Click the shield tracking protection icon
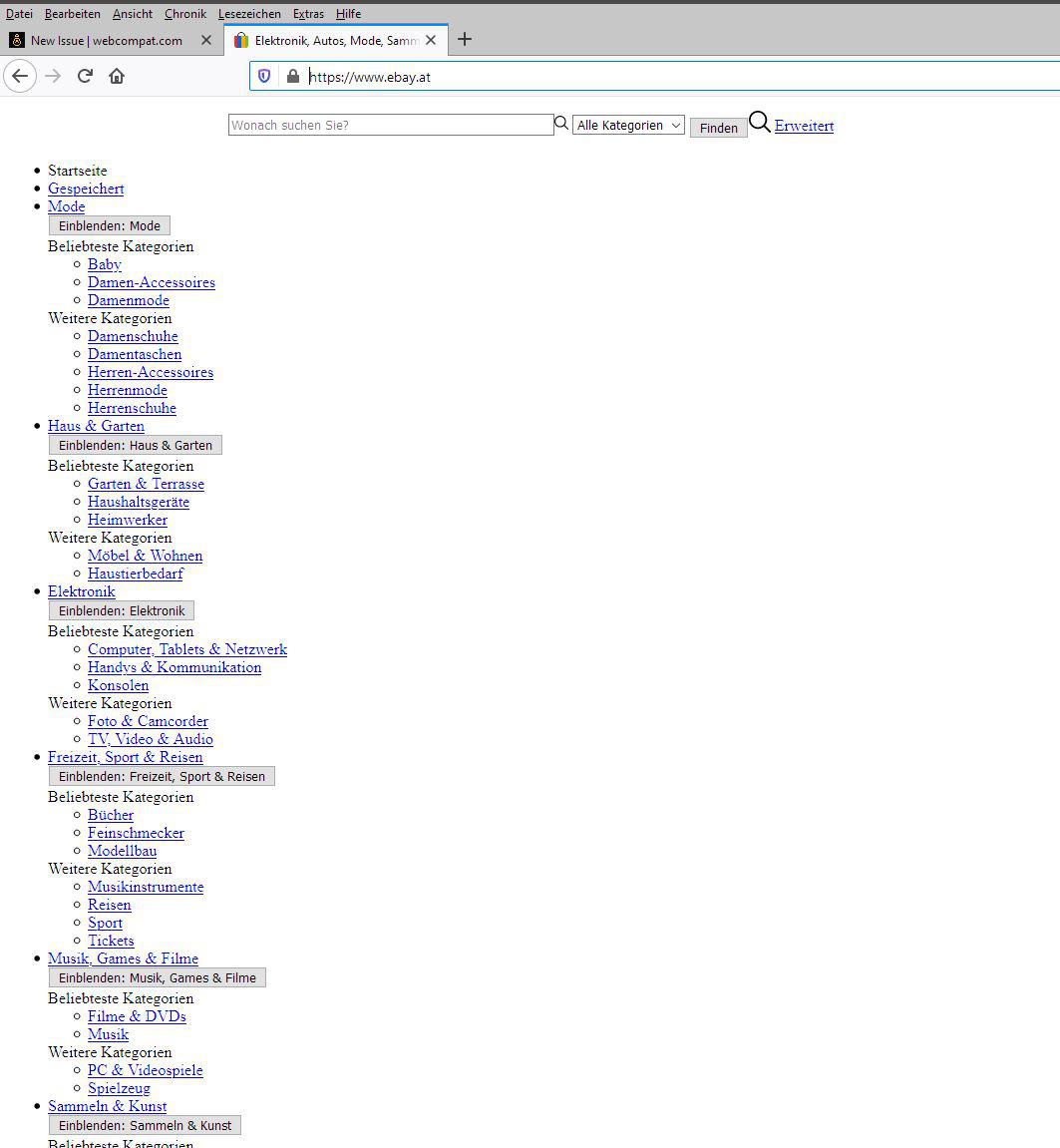Viewport: 1060px width, 1148px height. pos(262,76)
